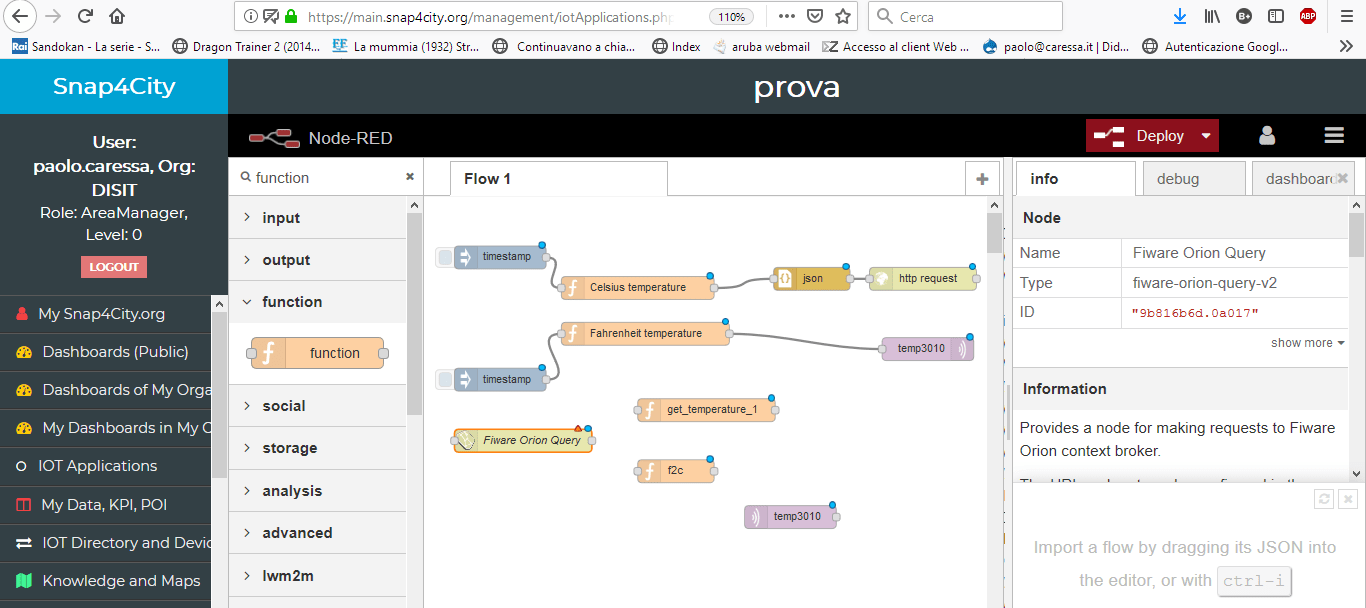Close the tip box at the sidebar bottom

[1348, 499]
